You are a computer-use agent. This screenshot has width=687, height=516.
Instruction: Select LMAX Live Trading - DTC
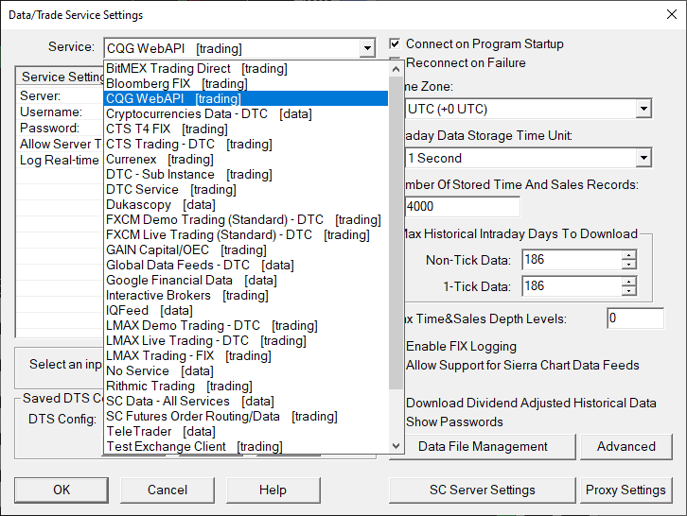pos(246,340)
